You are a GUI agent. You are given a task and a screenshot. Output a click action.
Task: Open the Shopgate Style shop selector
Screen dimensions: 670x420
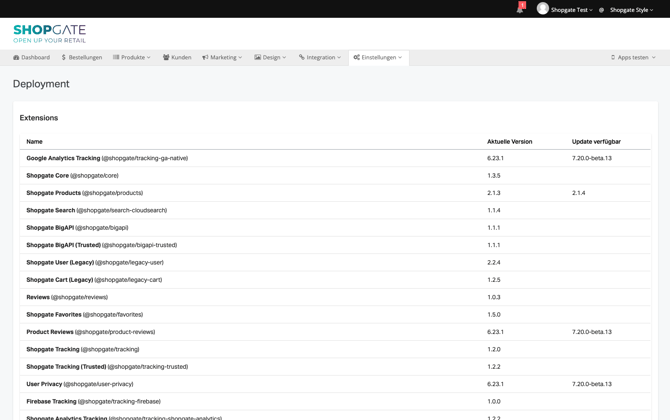coord(632,10)
